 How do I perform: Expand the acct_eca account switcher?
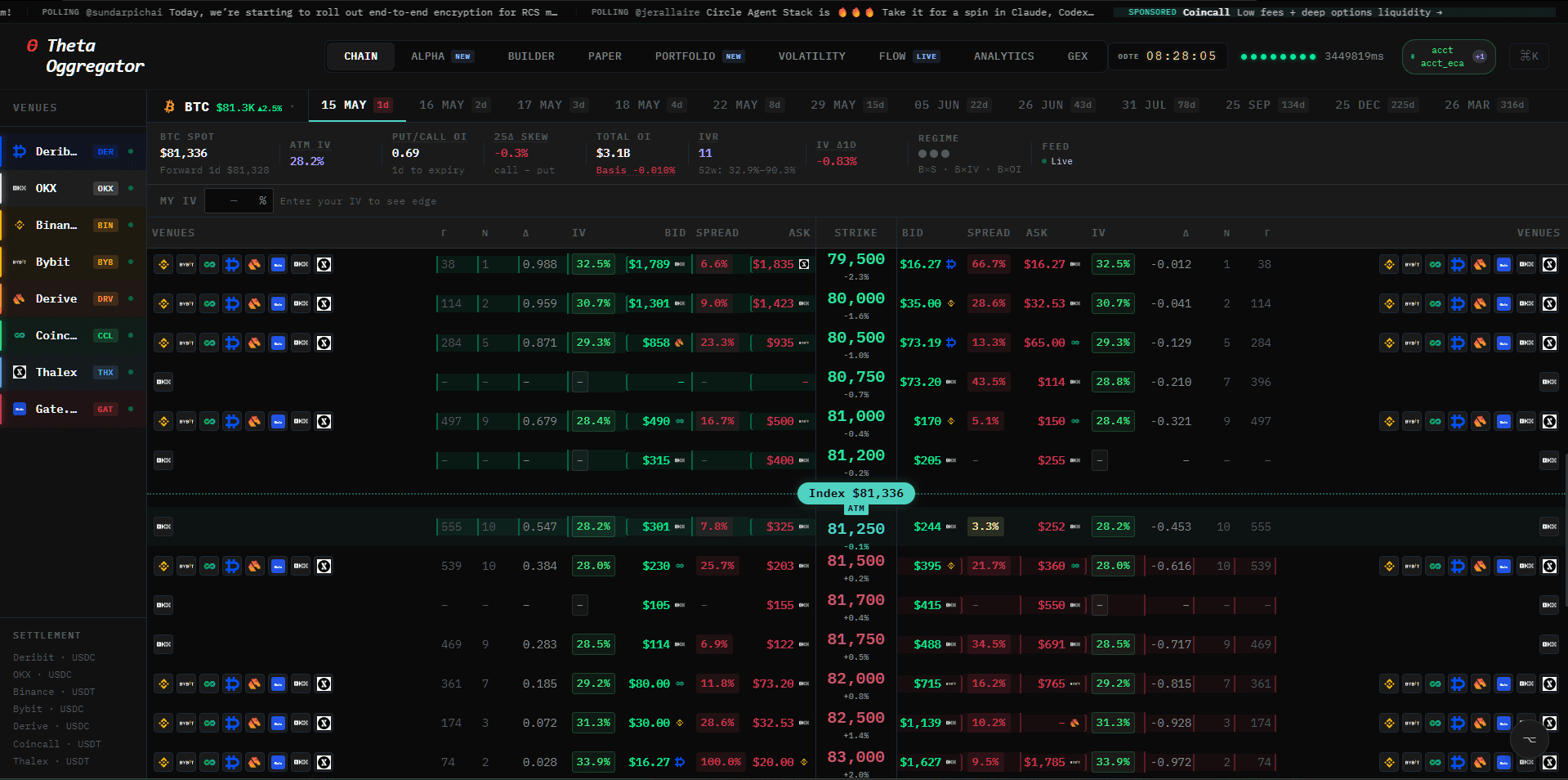1449,56
